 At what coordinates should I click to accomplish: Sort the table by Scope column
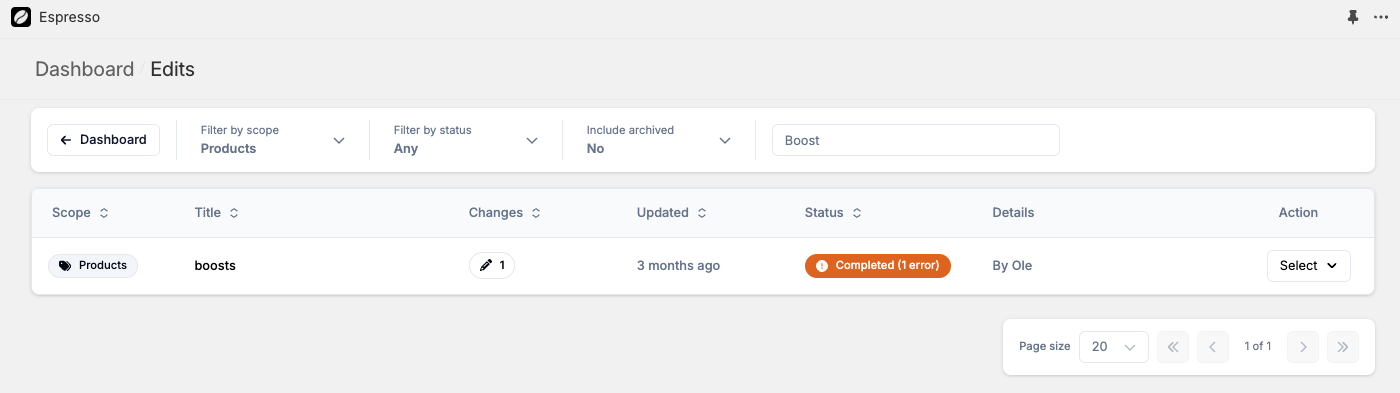[x=80, y=213]
